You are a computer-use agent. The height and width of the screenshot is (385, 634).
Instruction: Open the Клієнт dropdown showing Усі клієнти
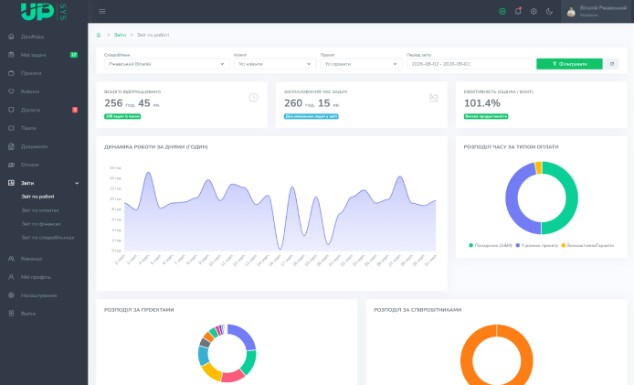click(275, 64)
